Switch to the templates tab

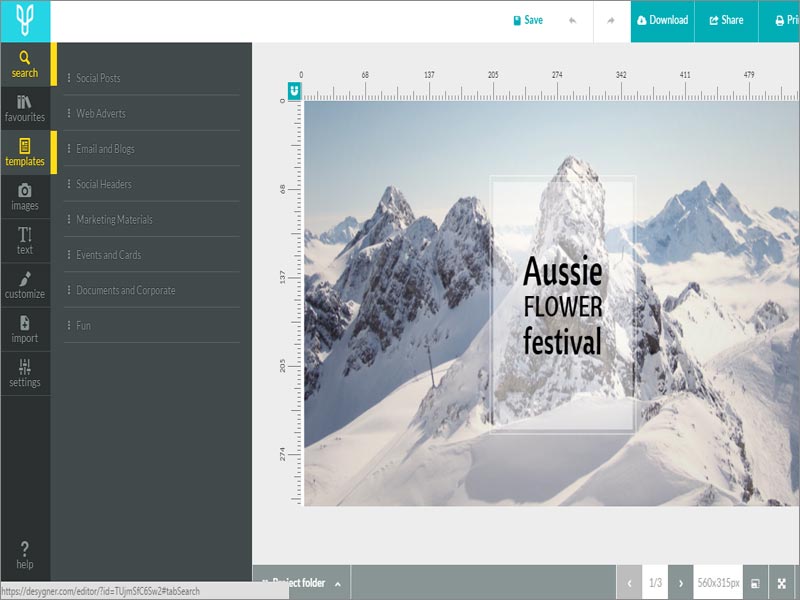[25, 153]
